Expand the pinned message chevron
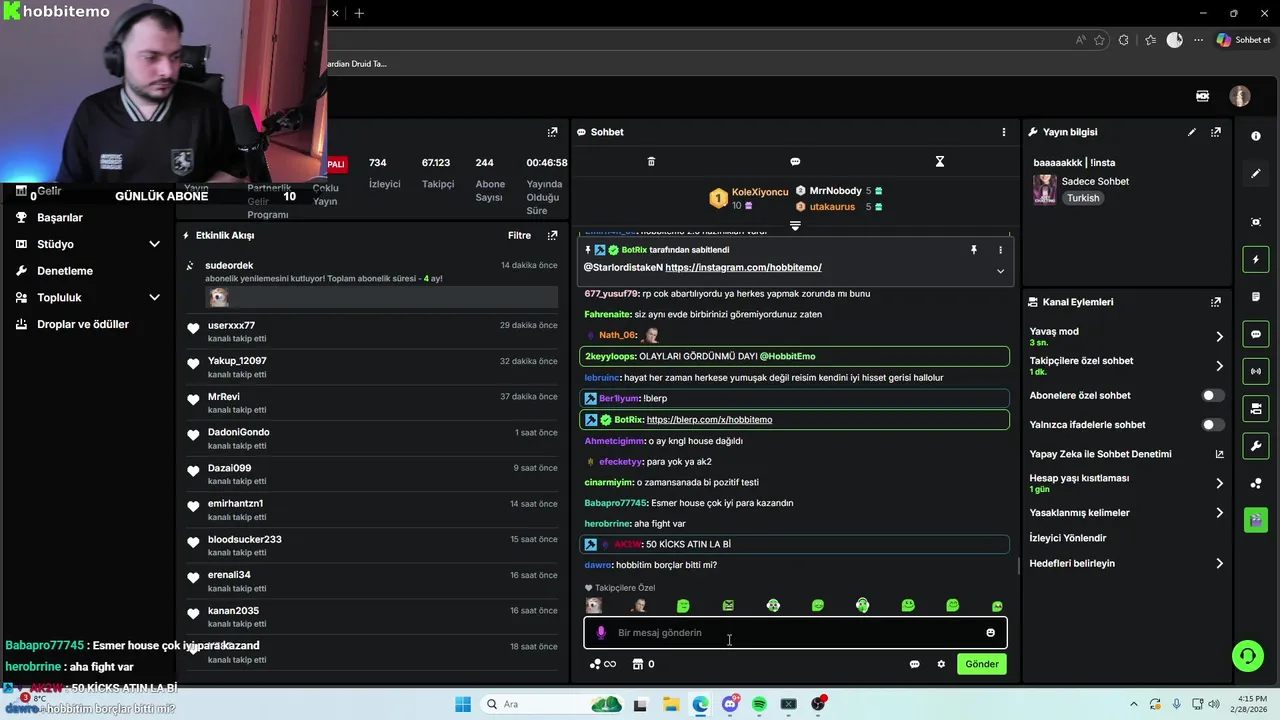 point(1000,271)
